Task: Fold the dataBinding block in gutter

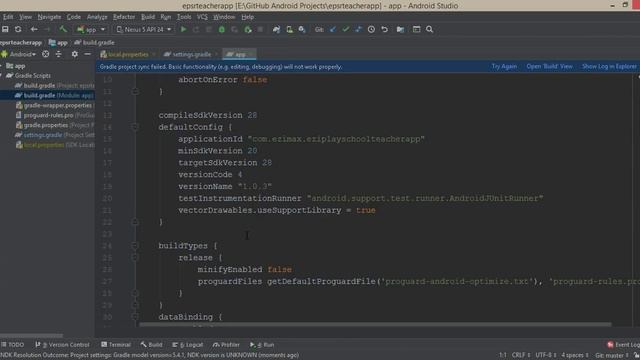Action: coord(135,317)
